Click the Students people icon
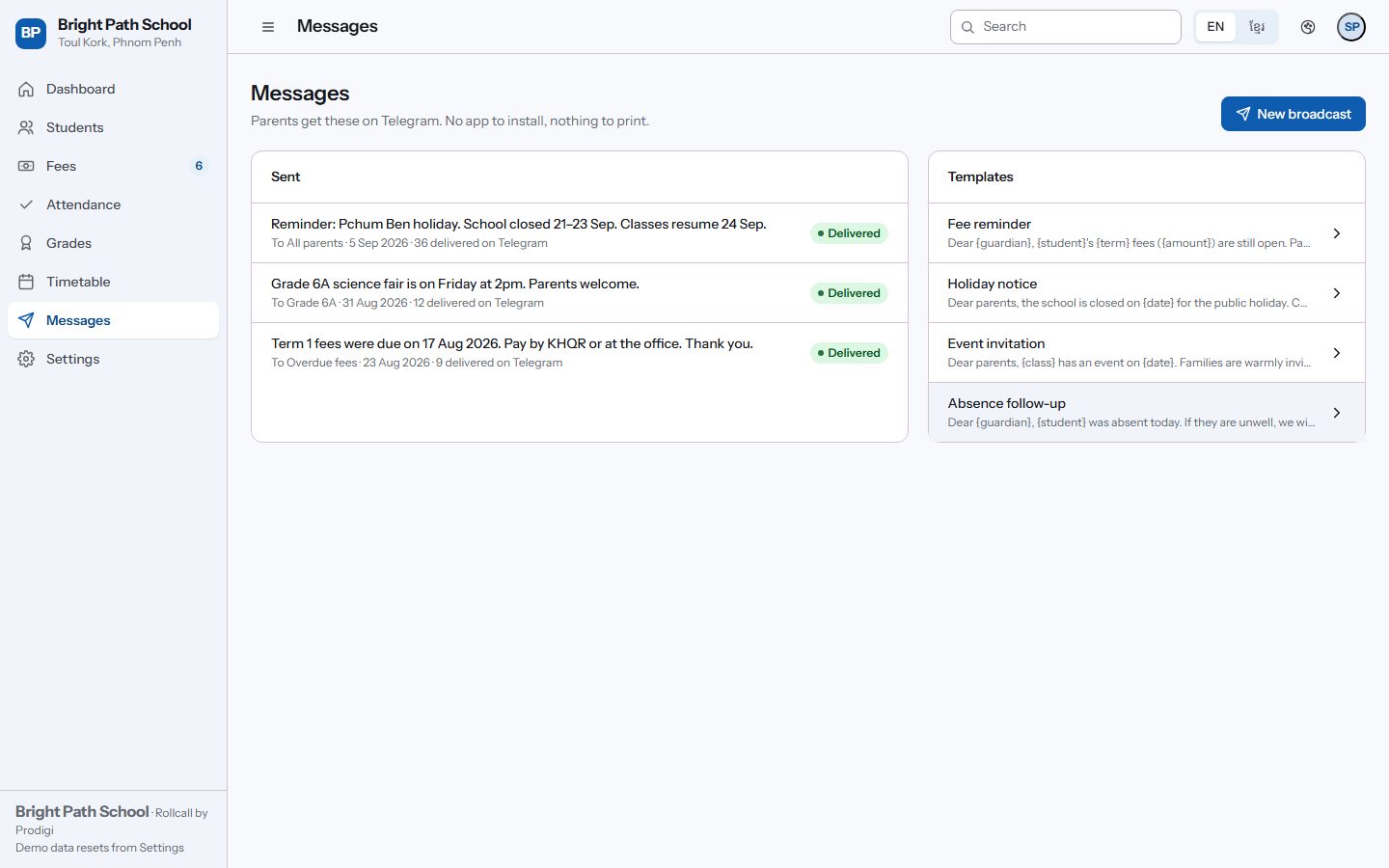This screenshot has width=1389, height=868. [26, 127]
